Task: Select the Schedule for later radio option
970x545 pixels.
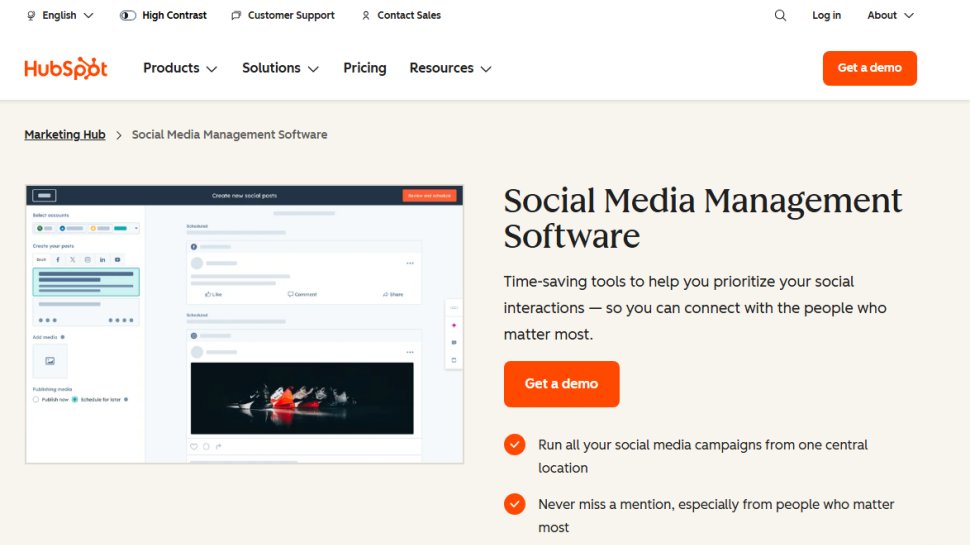Action: 75,399
